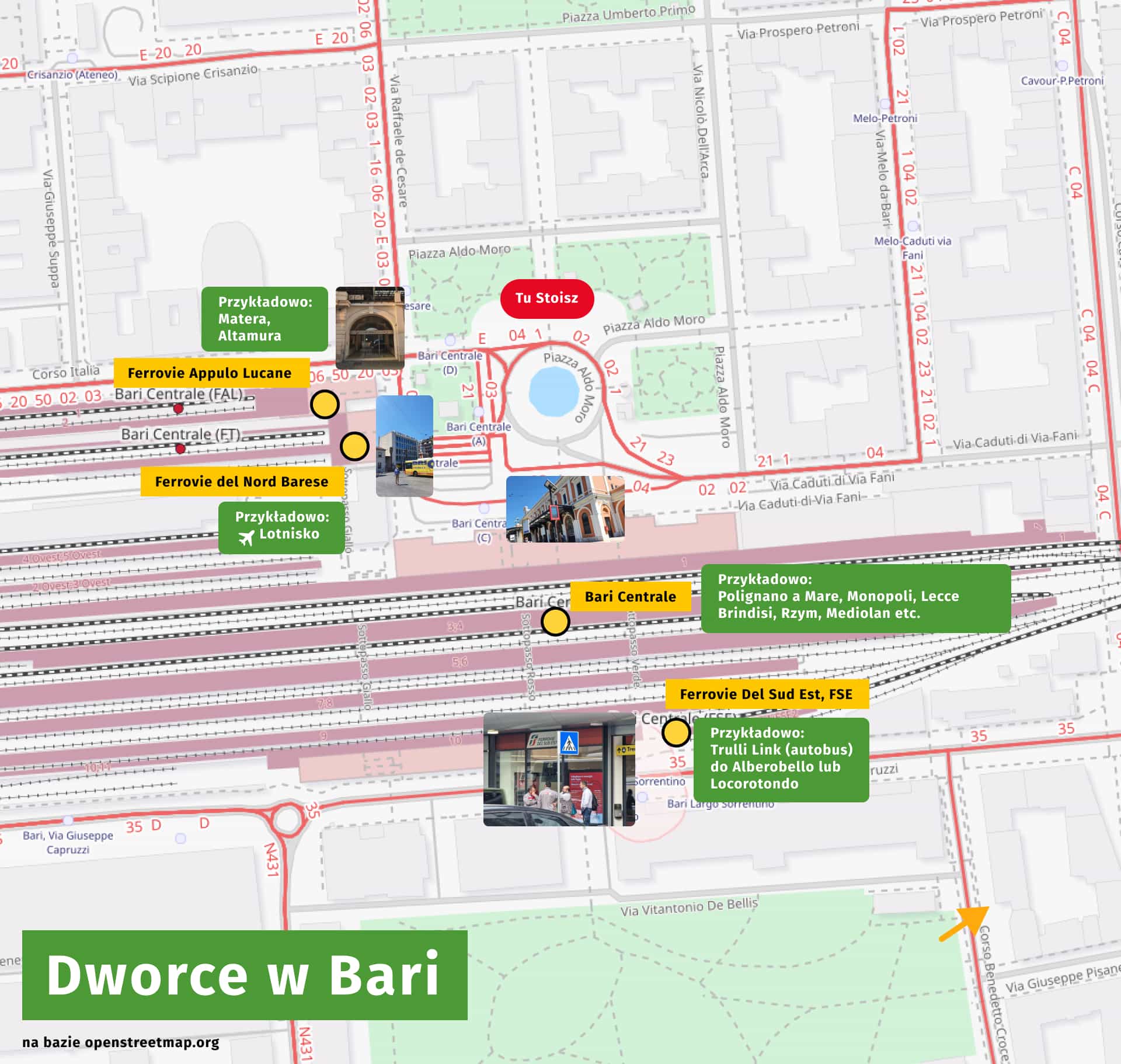Select the Ferrovie del Nord Barese yellow label
The width and height of the screenshot is (1121, 1064).
click(243, 482)
